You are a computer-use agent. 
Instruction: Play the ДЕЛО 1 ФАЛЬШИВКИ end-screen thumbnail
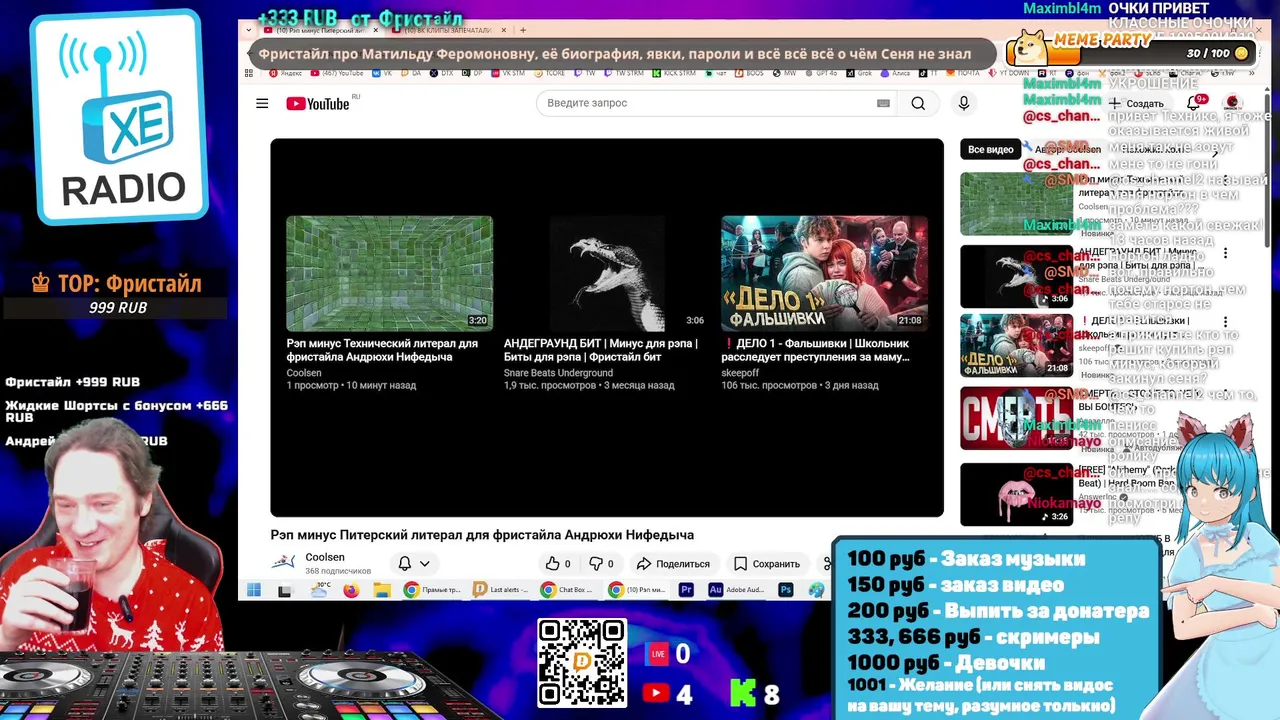824,273
